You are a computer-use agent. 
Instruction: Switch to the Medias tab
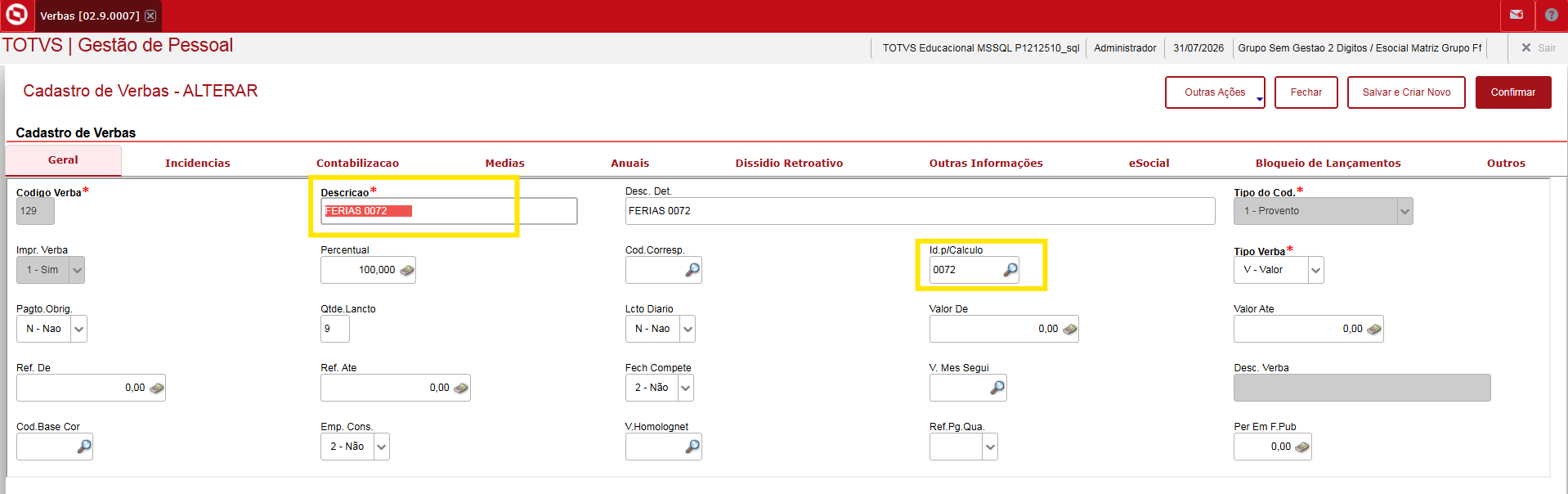point(504,163)
